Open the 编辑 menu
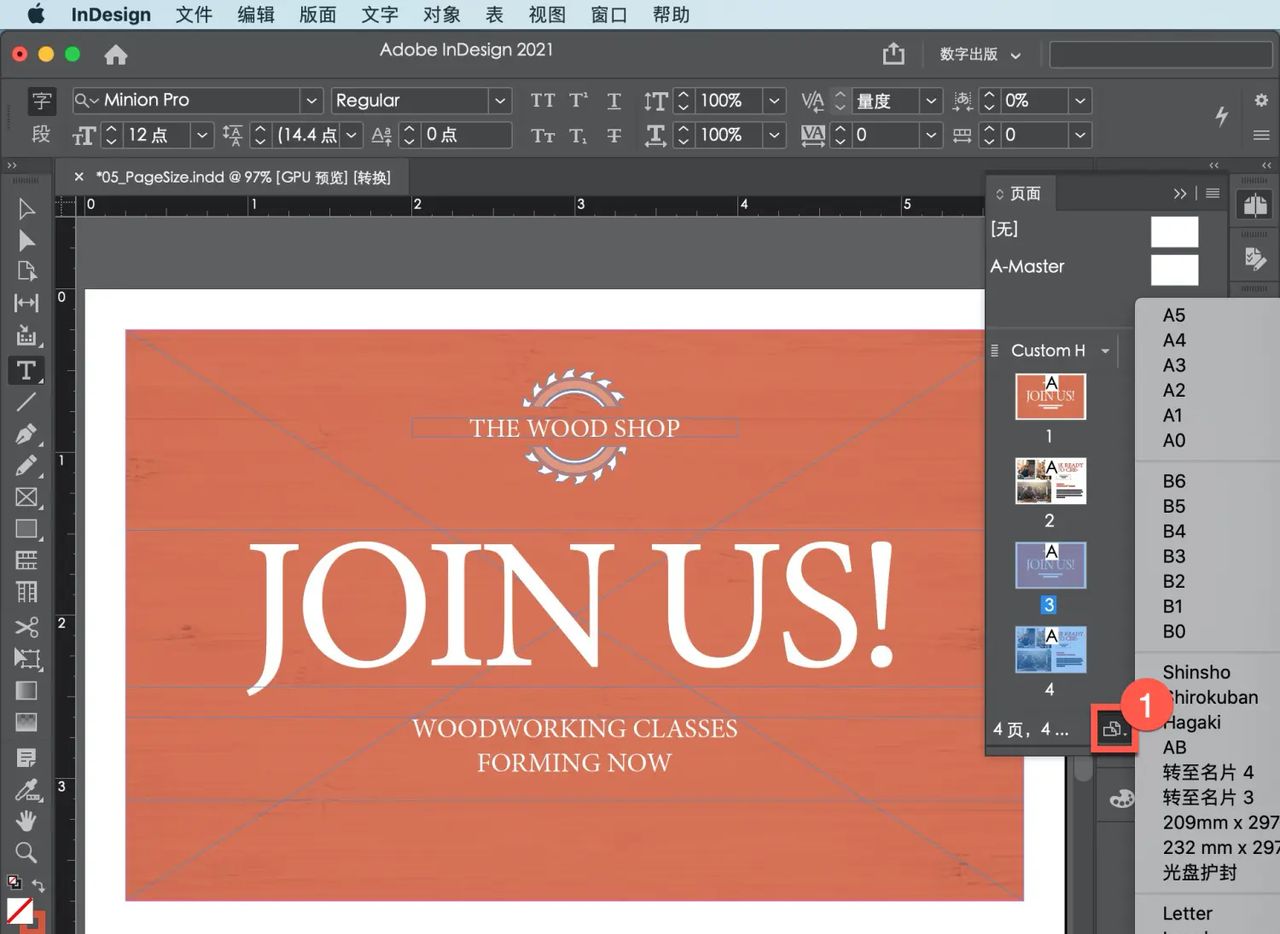The height and width of the screenshot is (934, 1280). click(256, 15)
